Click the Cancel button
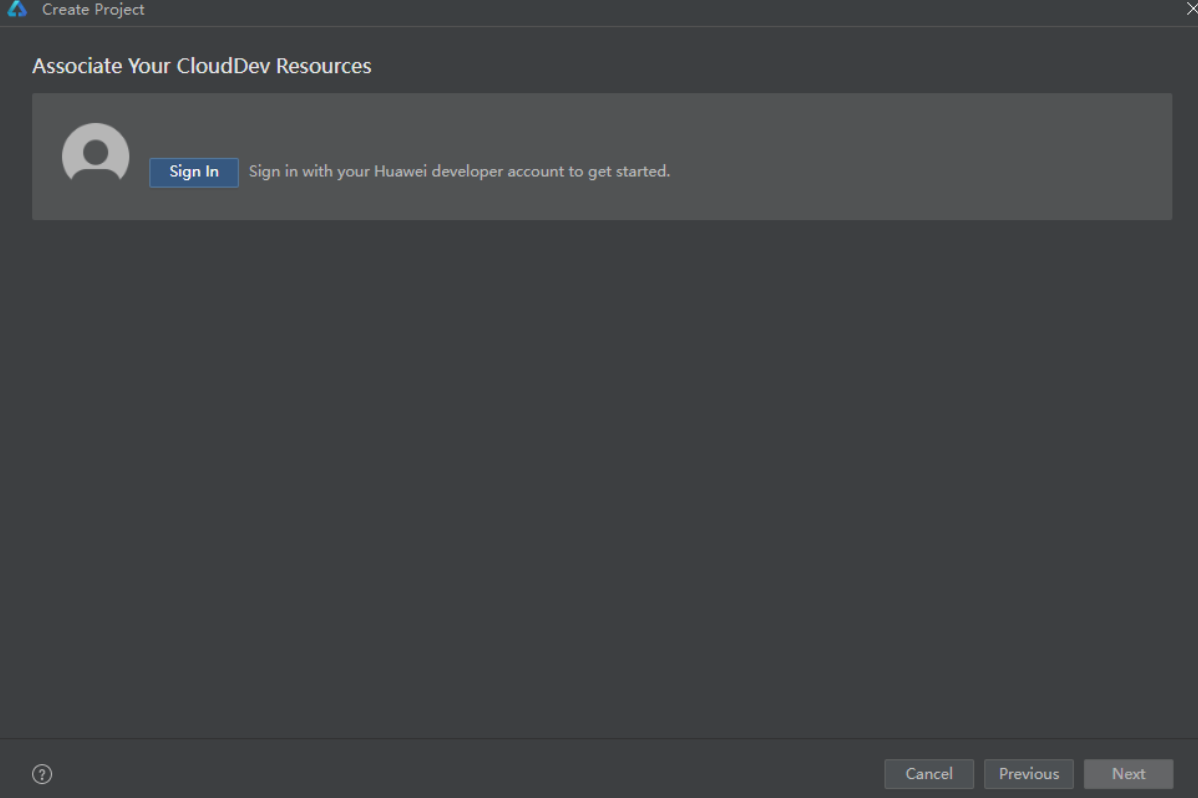 (x=928, y=774)
